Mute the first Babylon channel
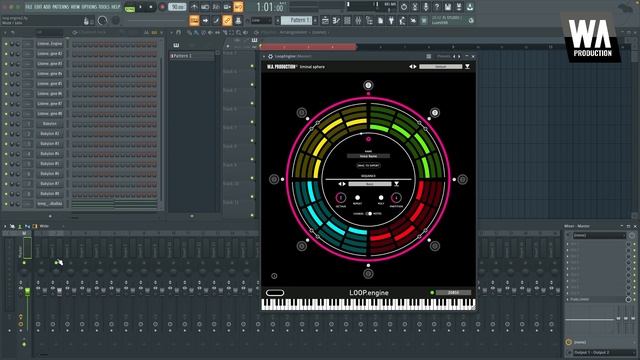 6,124
